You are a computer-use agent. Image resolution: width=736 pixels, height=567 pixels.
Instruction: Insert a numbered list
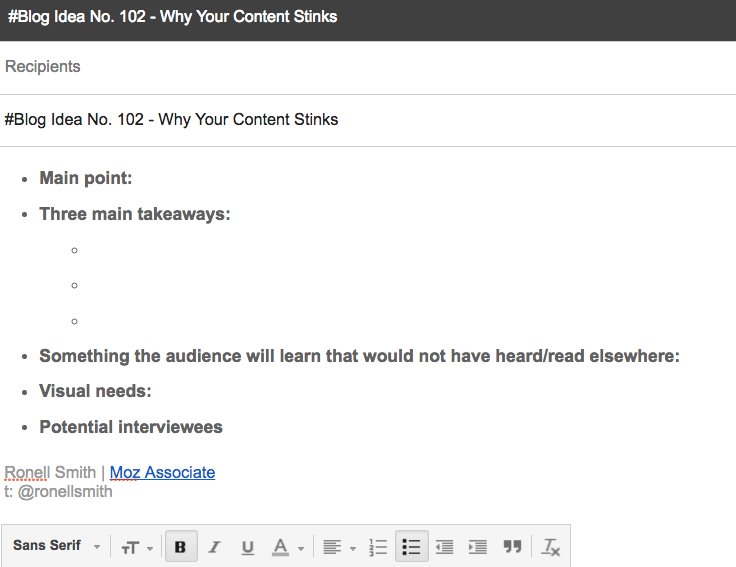click(378, 547)
